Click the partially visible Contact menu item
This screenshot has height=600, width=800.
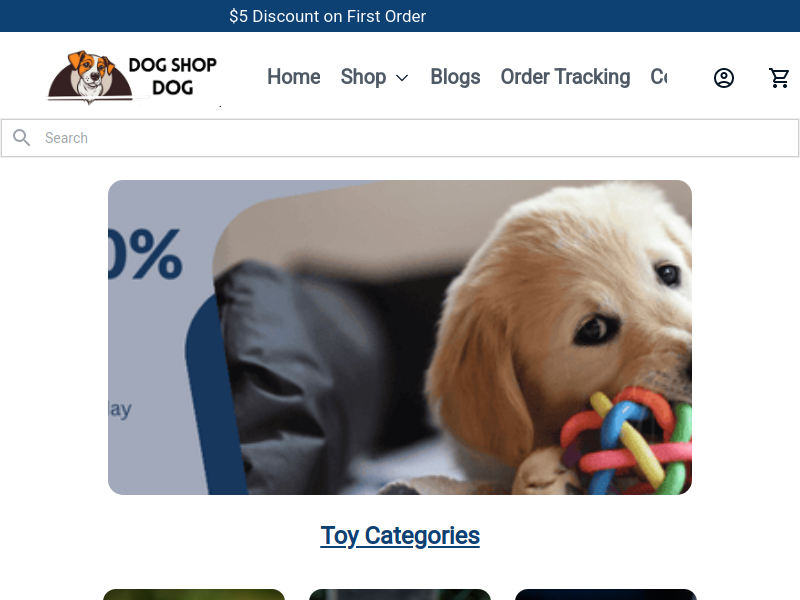pyautogui.click(x=659, y=77)
